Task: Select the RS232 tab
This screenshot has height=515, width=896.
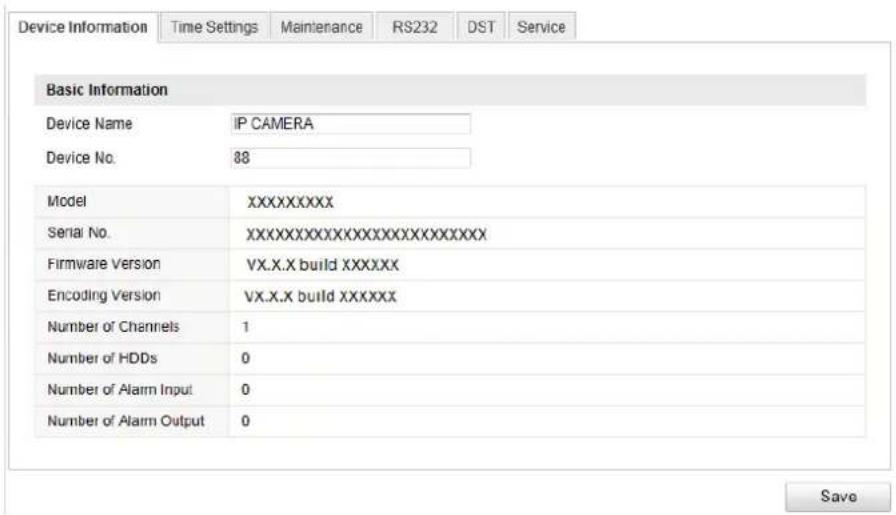Action: click(x=415, y=27)
